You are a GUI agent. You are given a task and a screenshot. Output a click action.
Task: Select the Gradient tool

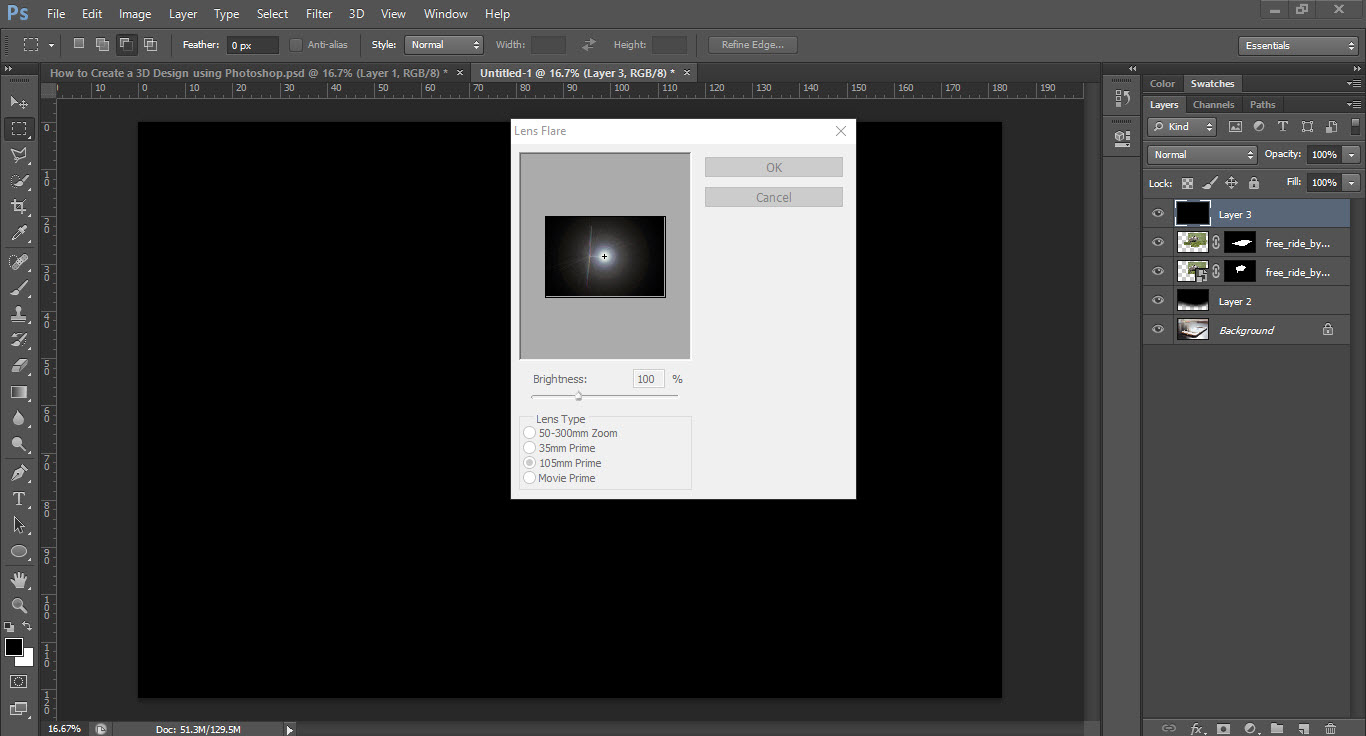click(x=19, y=392)
